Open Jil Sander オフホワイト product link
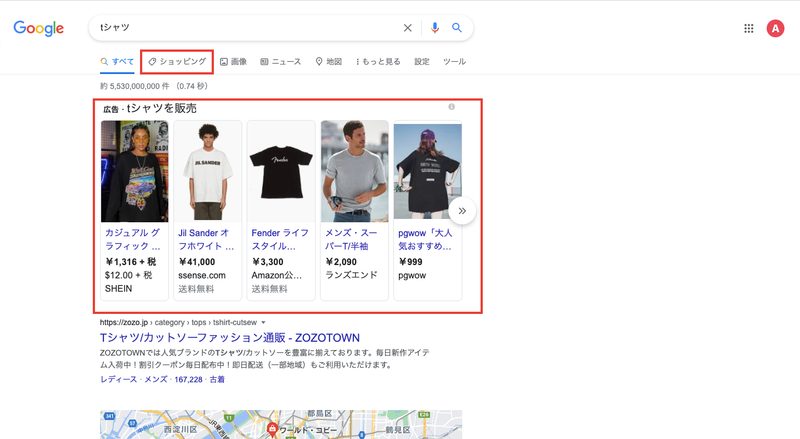 tap(206, 239)
